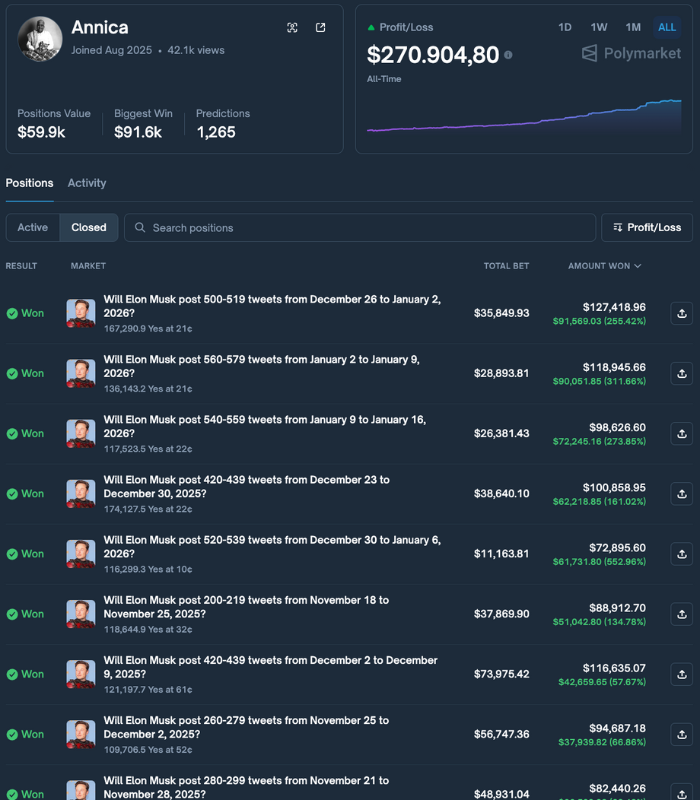The height and width of the screenshot is (800, 700).
Task: Share the 260-279 tweets market result
Action: [x=682, y=735]
